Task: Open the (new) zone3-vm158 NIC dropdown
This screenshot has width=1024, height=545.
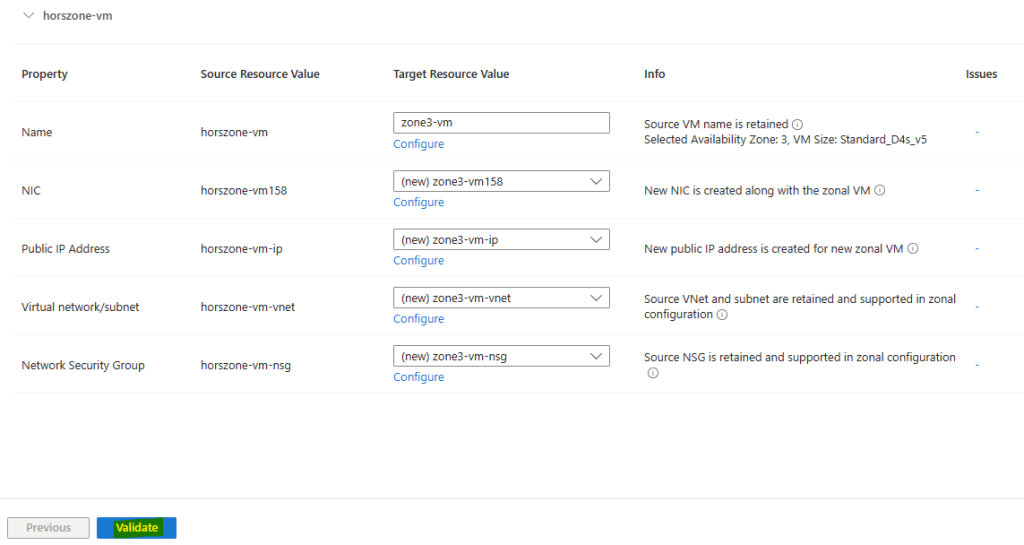Action: 501,181
